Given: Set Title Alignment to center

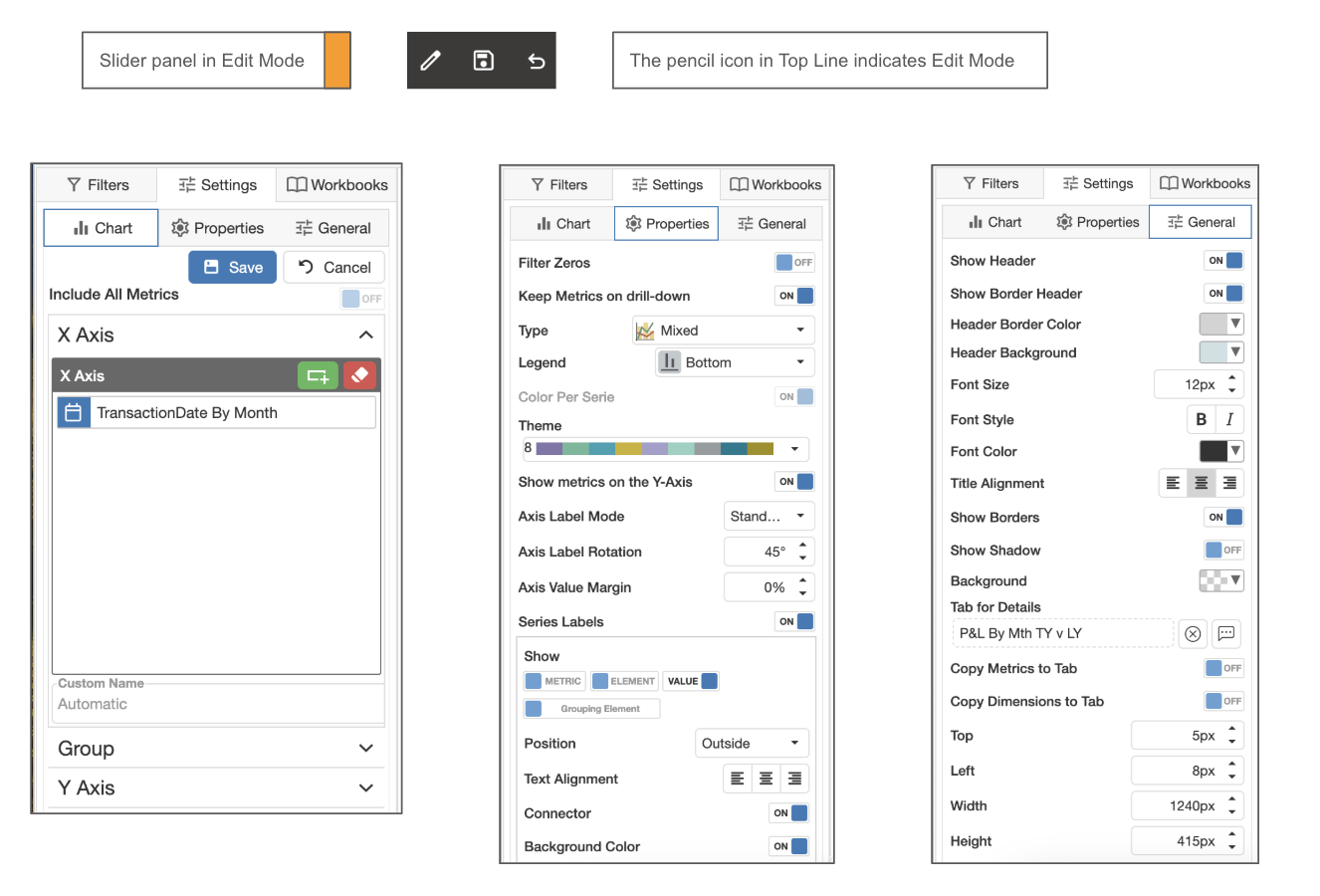Looking at the screenshot, I should (1202, 483).
